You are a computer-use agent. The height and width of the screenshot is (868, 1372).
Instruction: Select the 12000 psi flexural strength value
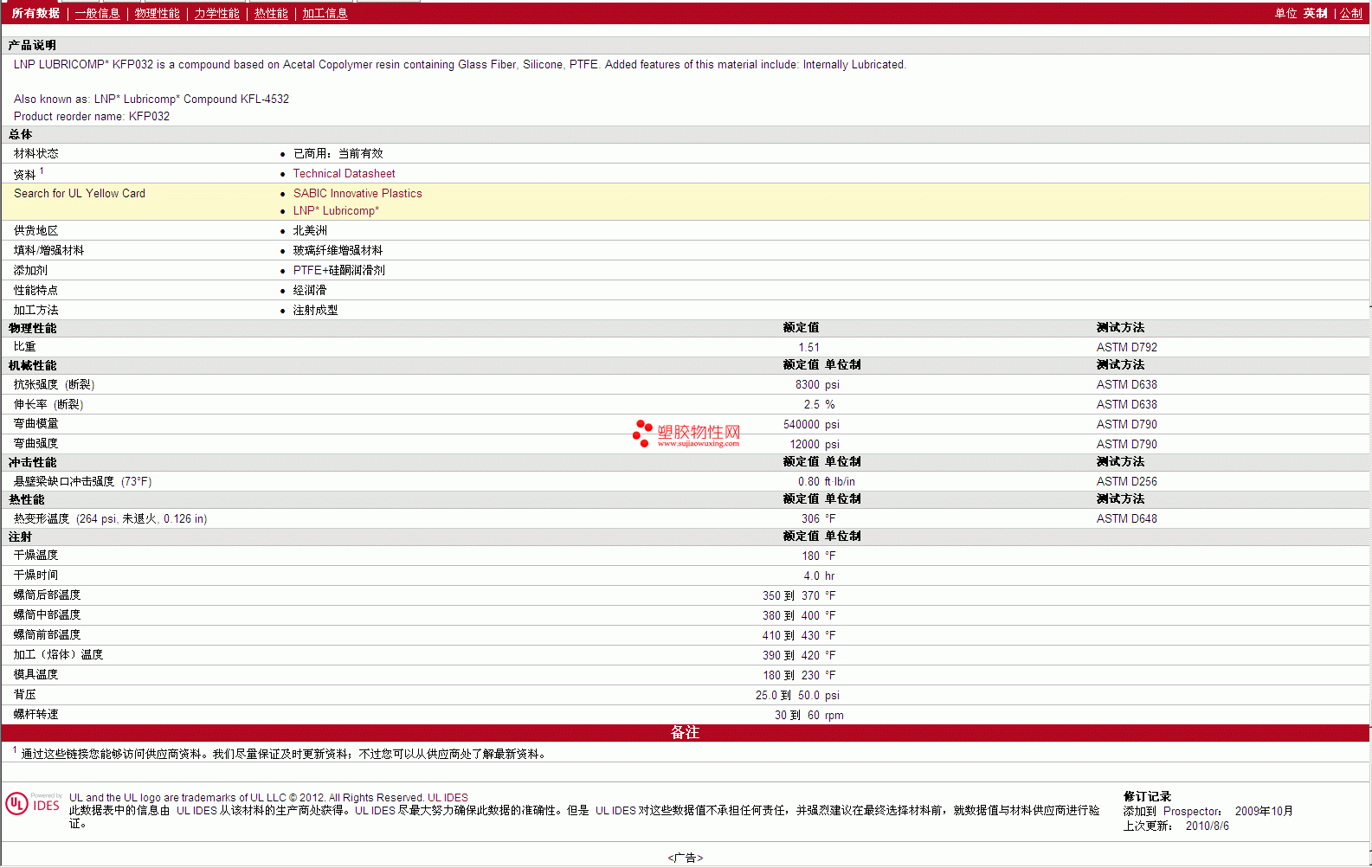click(815, 445)
